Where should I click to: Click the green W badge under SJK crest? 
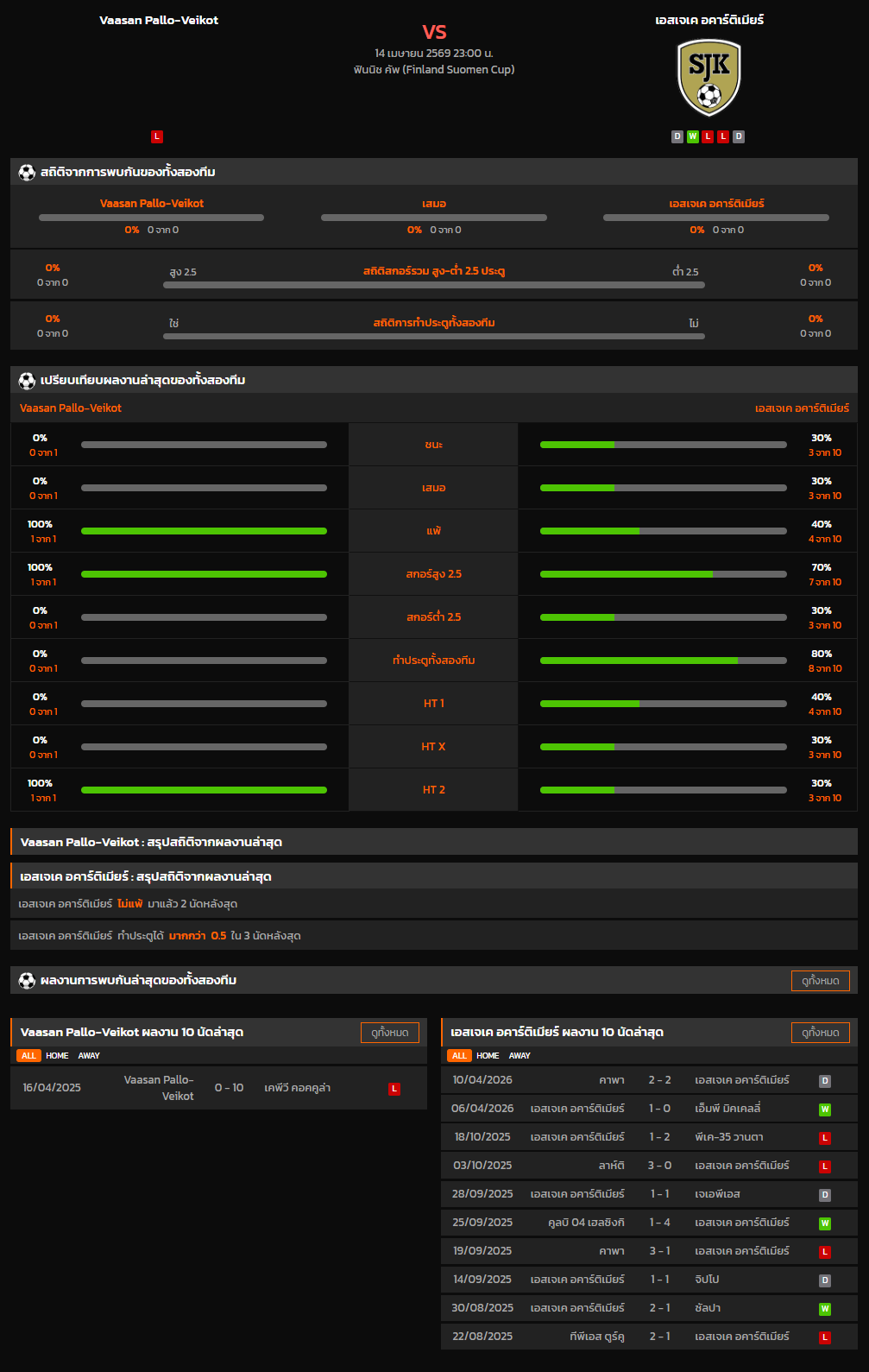tap(692, 136)
